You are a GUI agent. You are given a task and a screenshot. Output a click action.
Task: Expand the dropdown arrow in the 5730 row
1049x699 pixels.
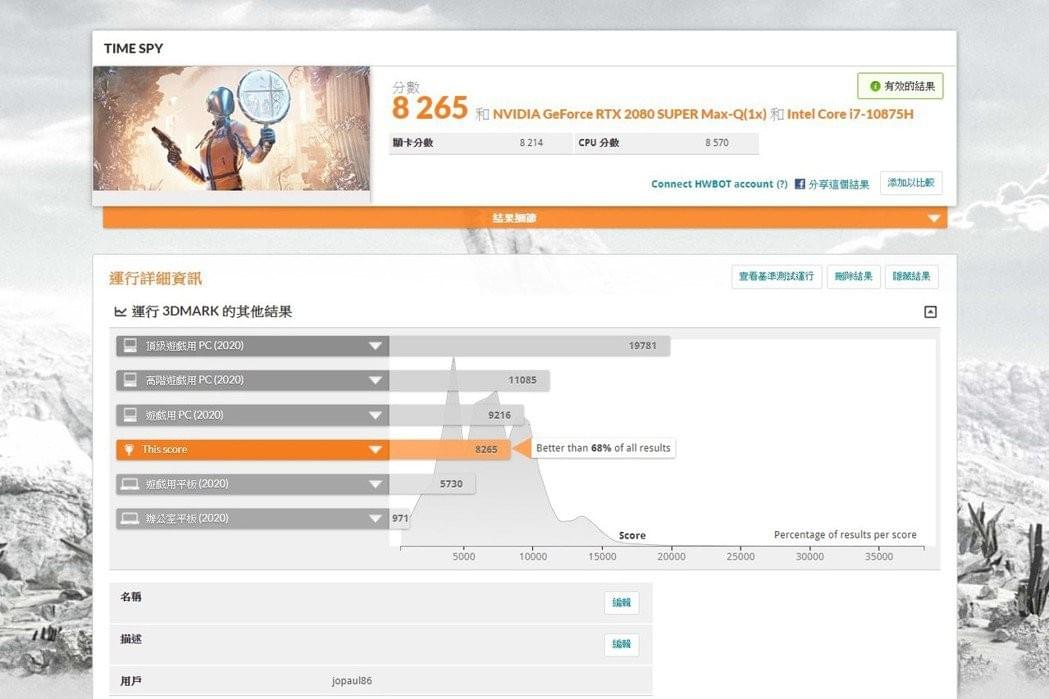pos(375,484)
